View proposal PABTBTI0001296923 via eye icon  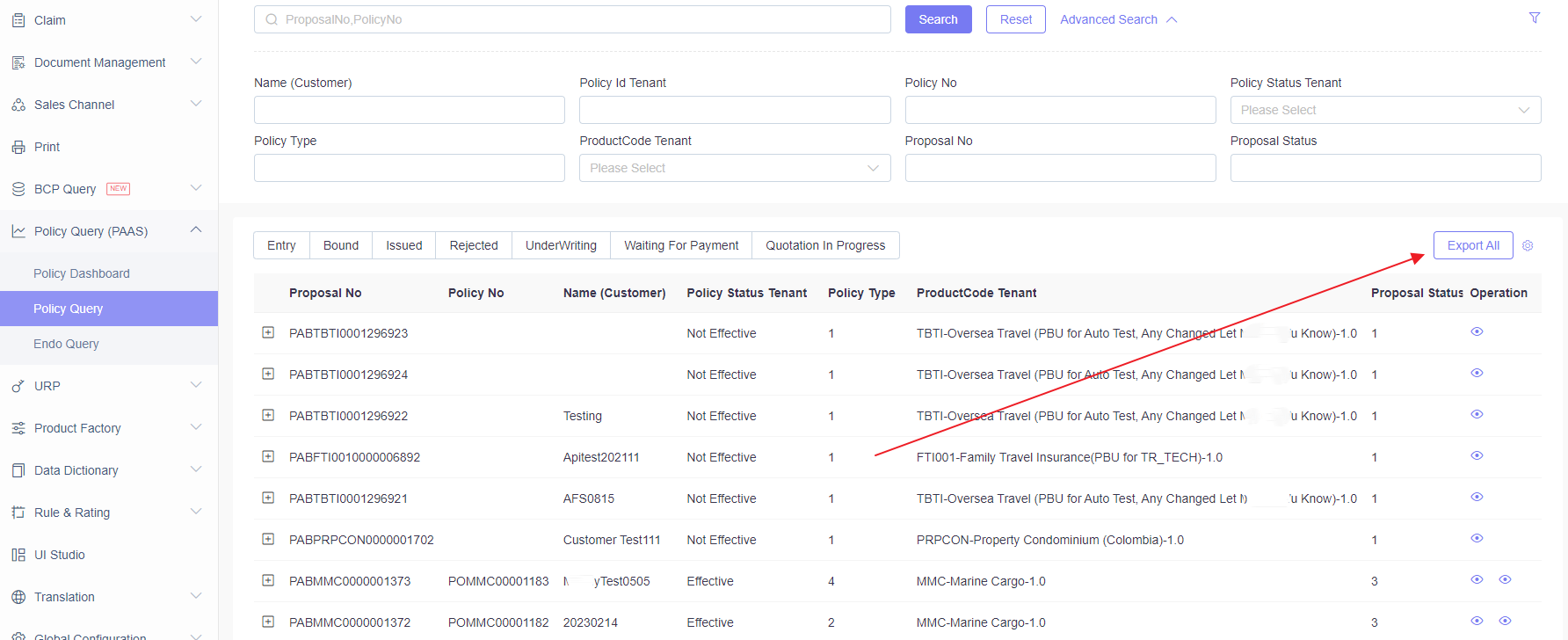pos(1477,331)
